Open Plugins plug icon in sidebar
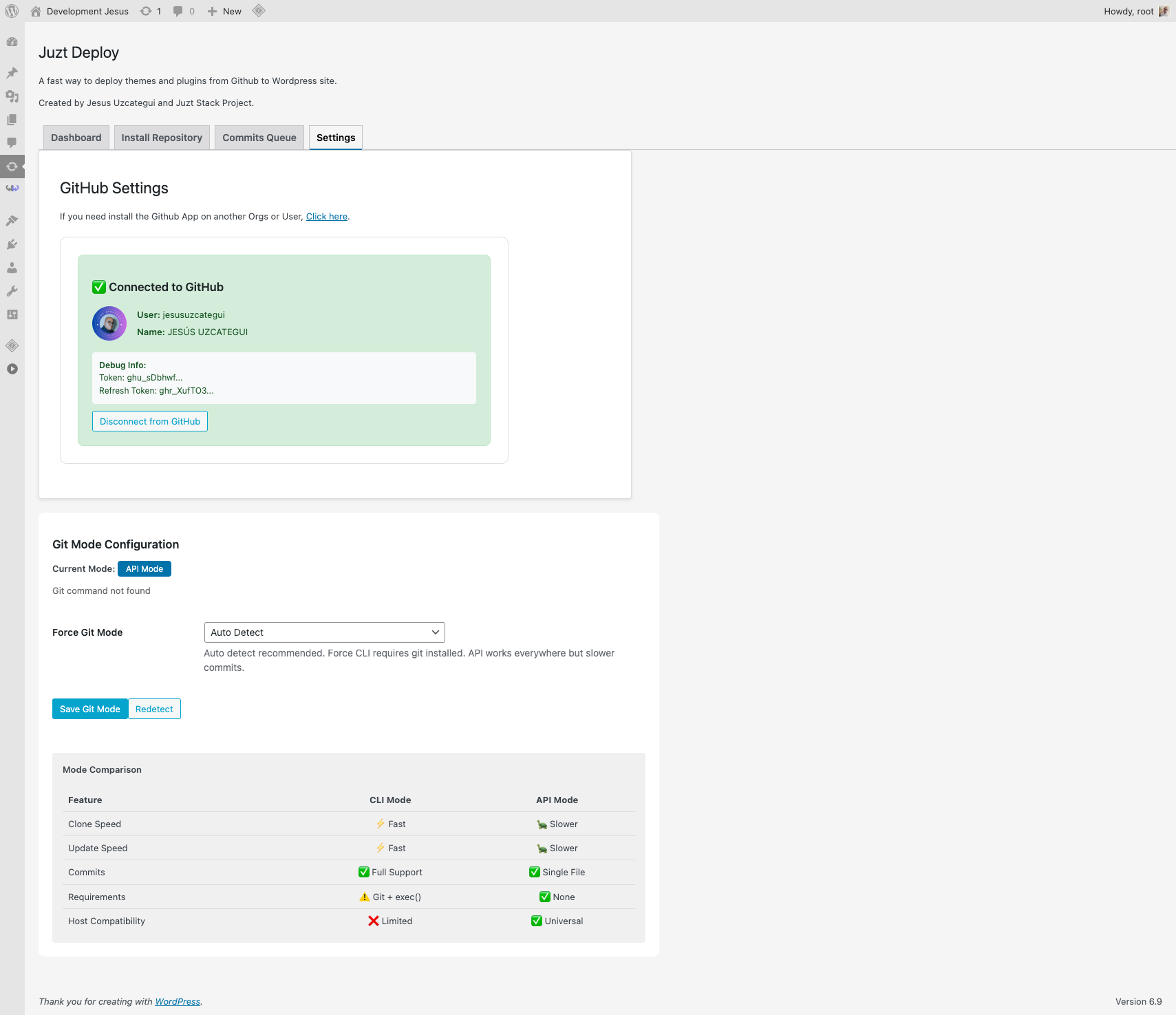Viewport: 1176px width, 1015px height. coord(12,244)
